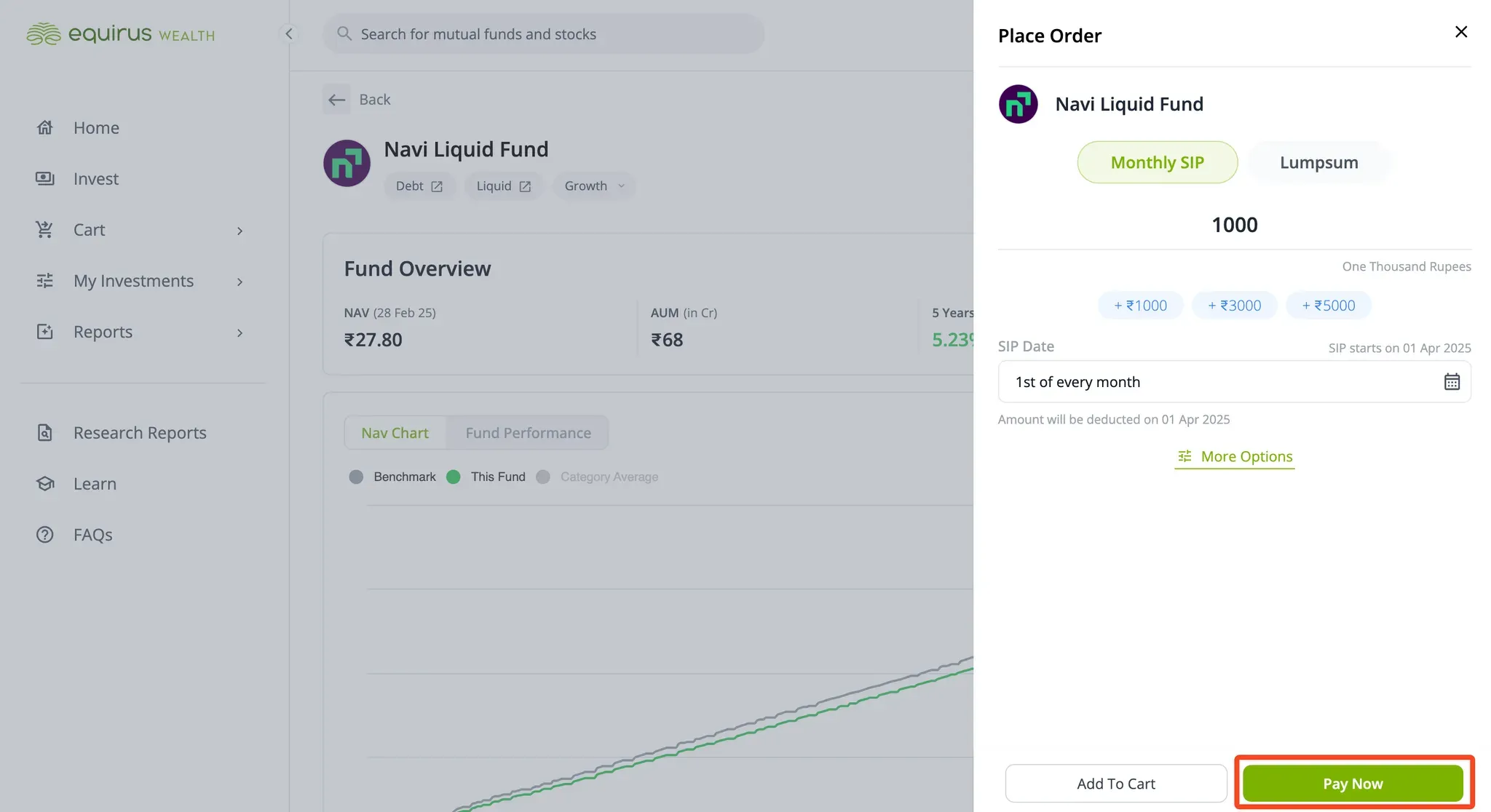Add ₹5000 using the quick amount chip
The image size is (1491, 812).
(1329, 306)
